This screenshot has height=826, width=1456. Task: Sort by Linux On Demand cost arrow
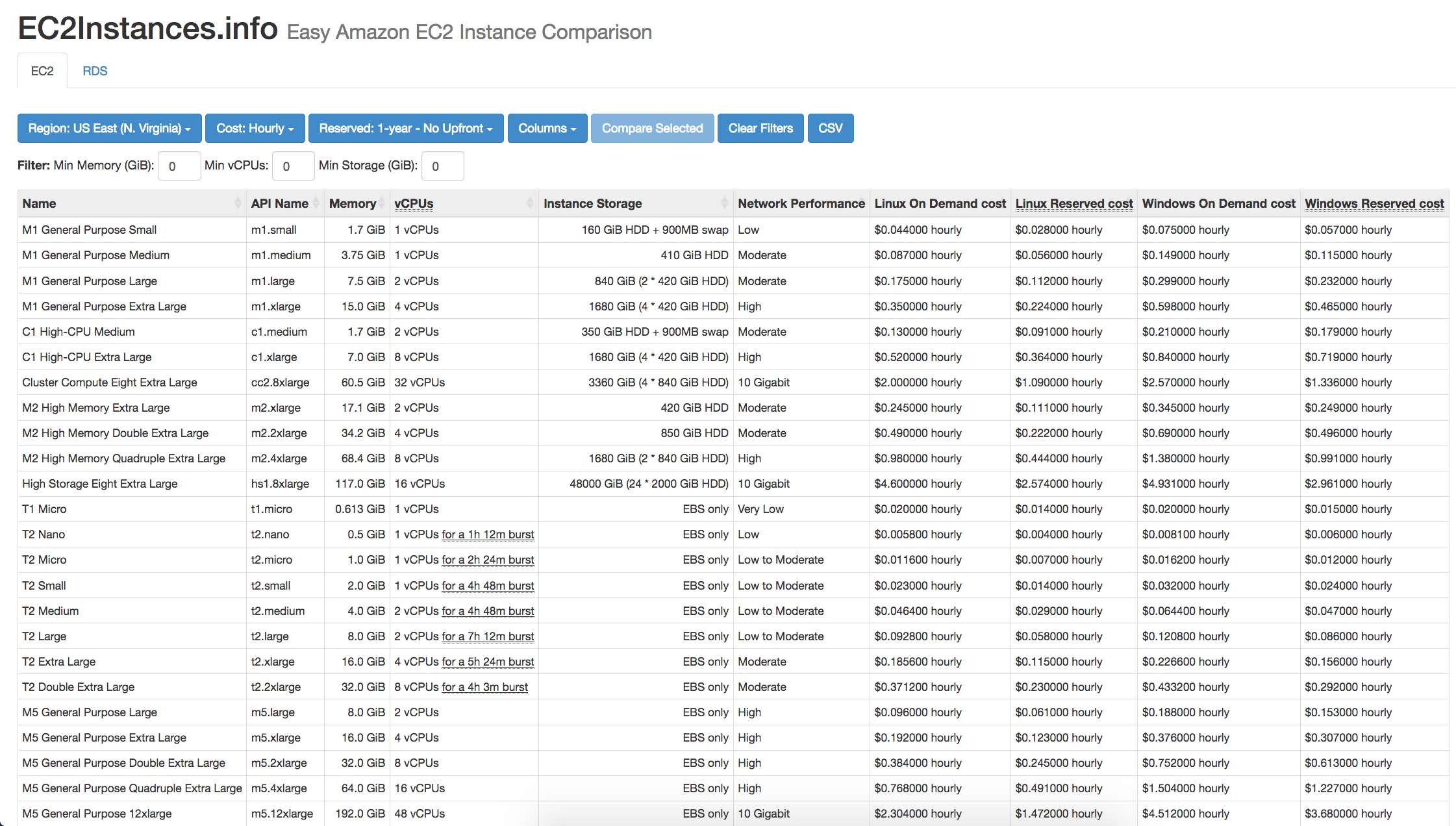click(940, 203)
